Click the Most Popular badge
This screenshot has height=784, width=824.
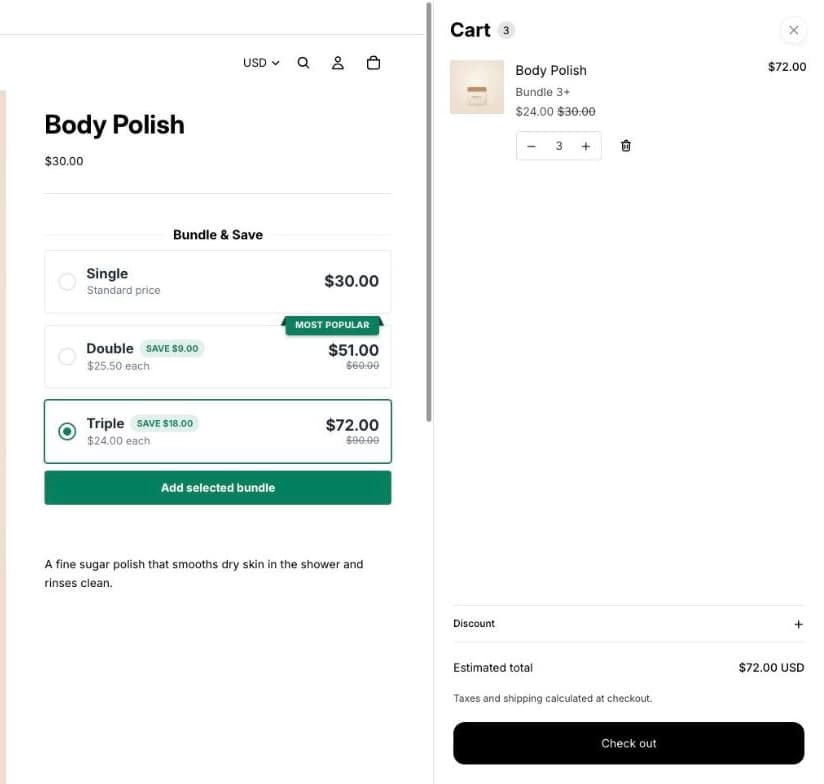pos(332,325)
